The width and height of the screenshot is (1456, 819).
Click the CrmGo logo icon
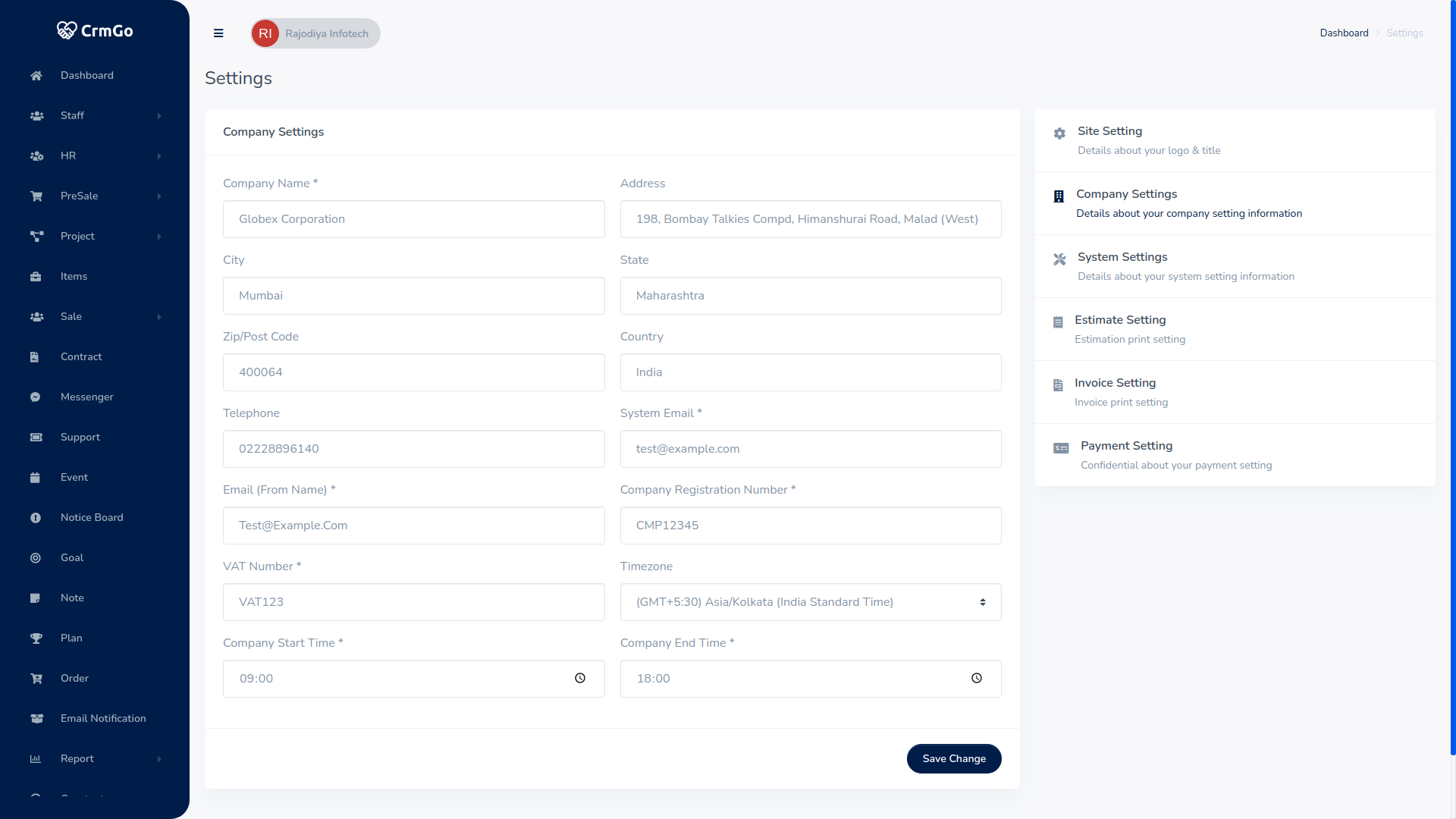point(67,30)
